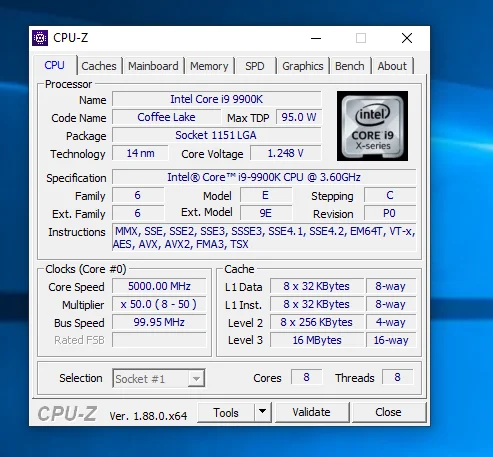Click the Family value 6
Screen dimensions: 493x457
point(138,195)
